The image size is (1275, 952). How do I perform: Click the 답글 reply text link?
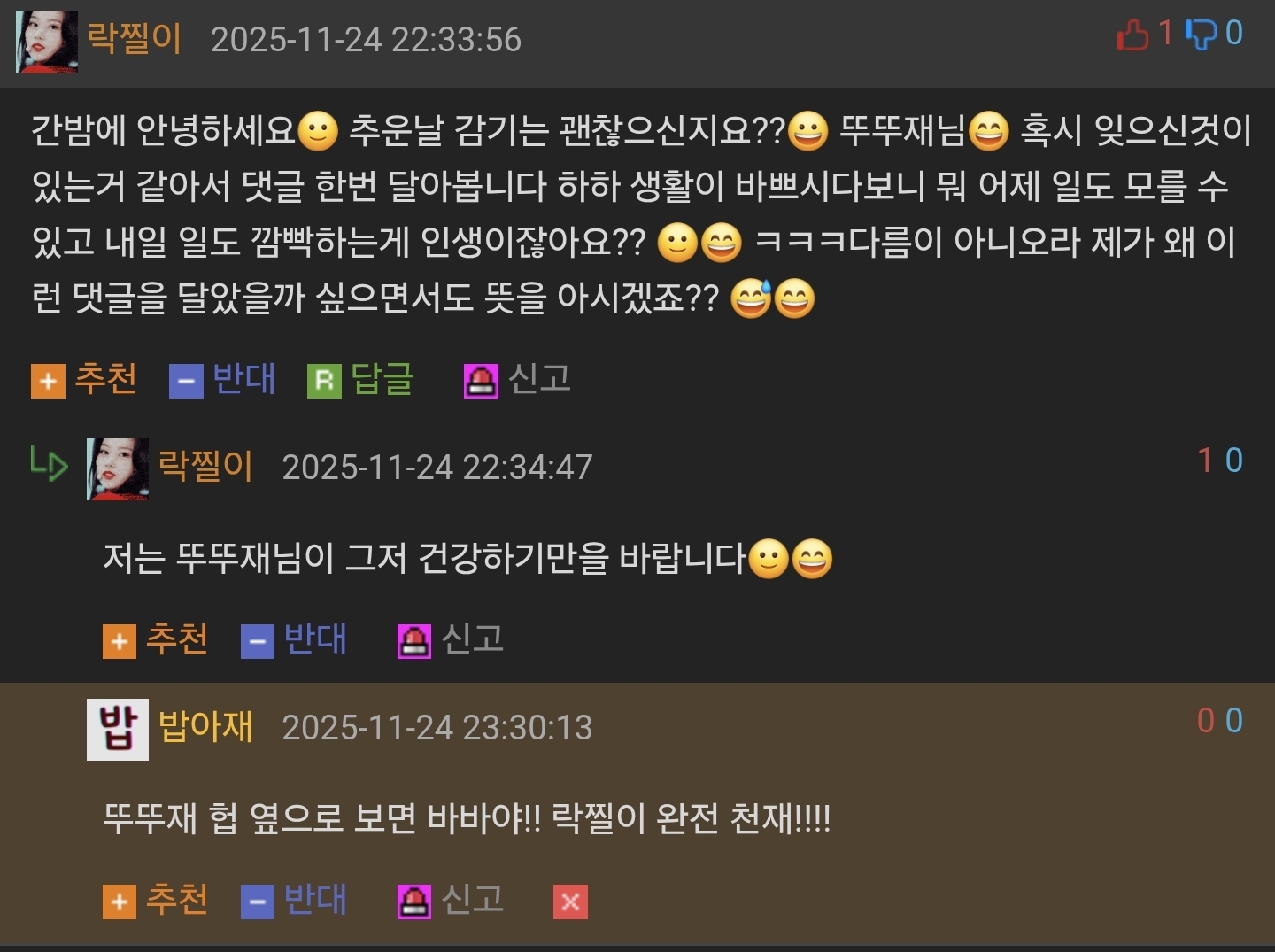382,379
